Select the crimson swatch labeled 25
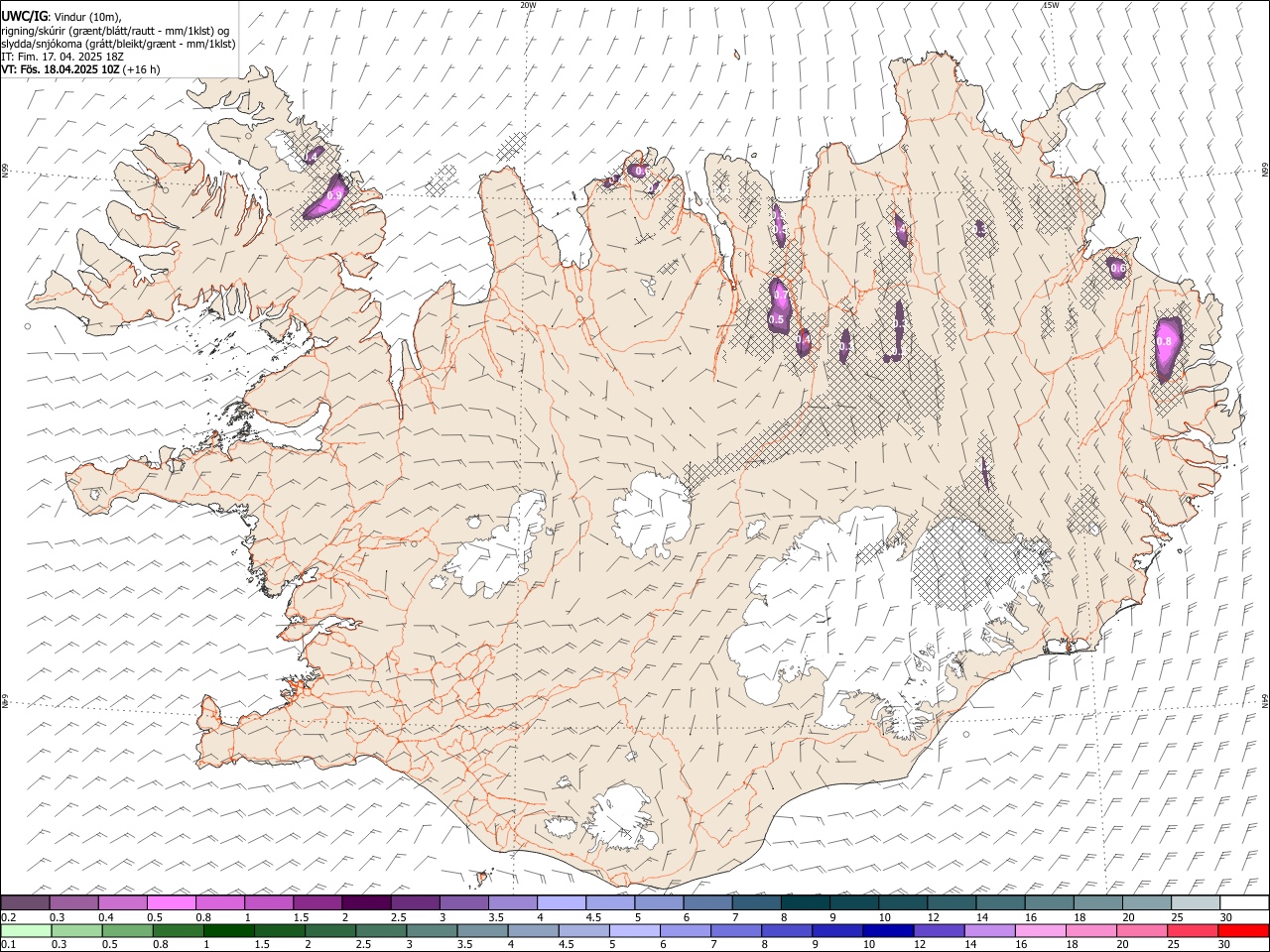The height and width of the screenshot is (952, 1270). pos(1193,930)
